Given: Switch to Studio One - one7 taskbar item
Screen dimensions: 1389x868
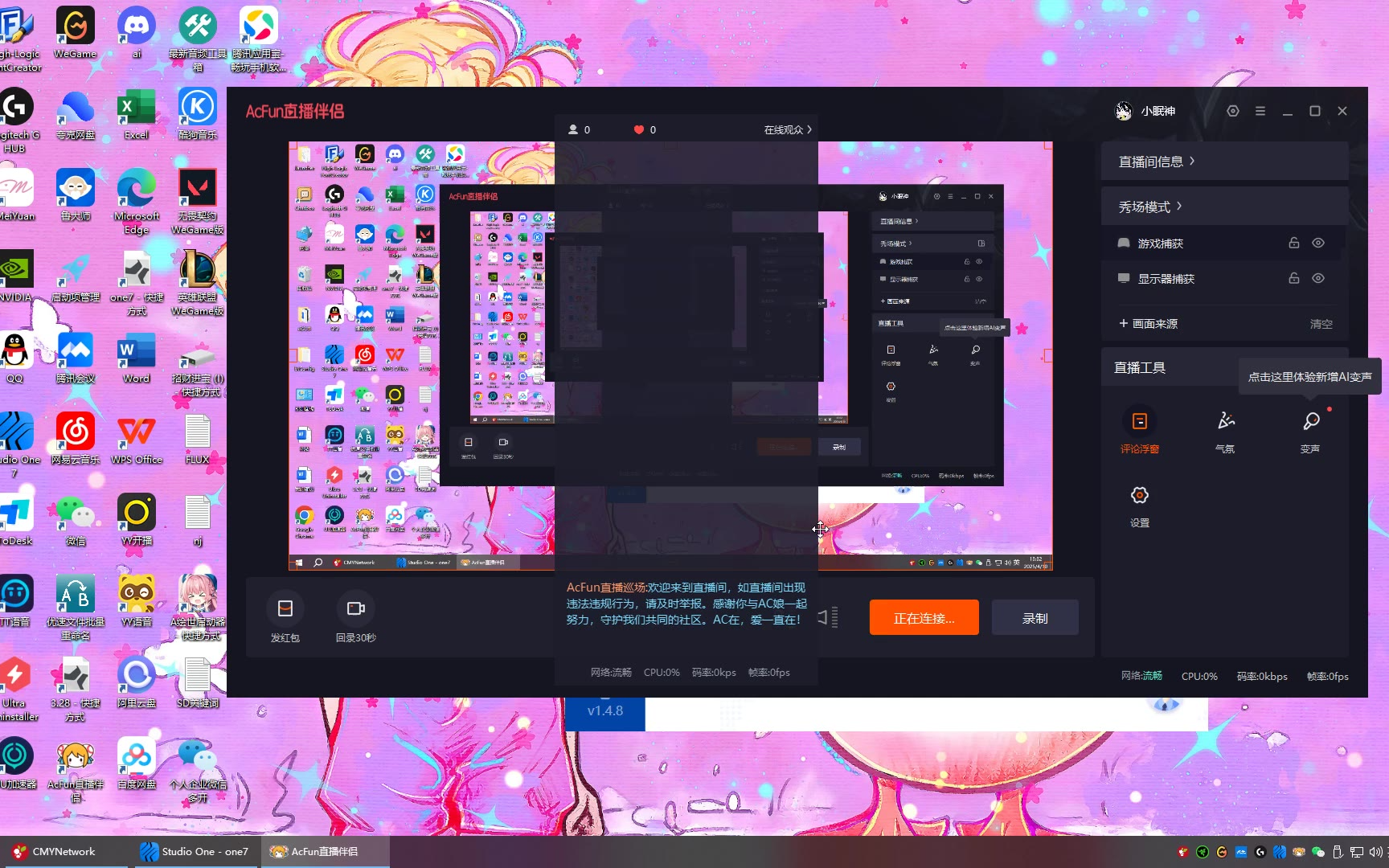Looking at the screenshot, I should point(194,851).
